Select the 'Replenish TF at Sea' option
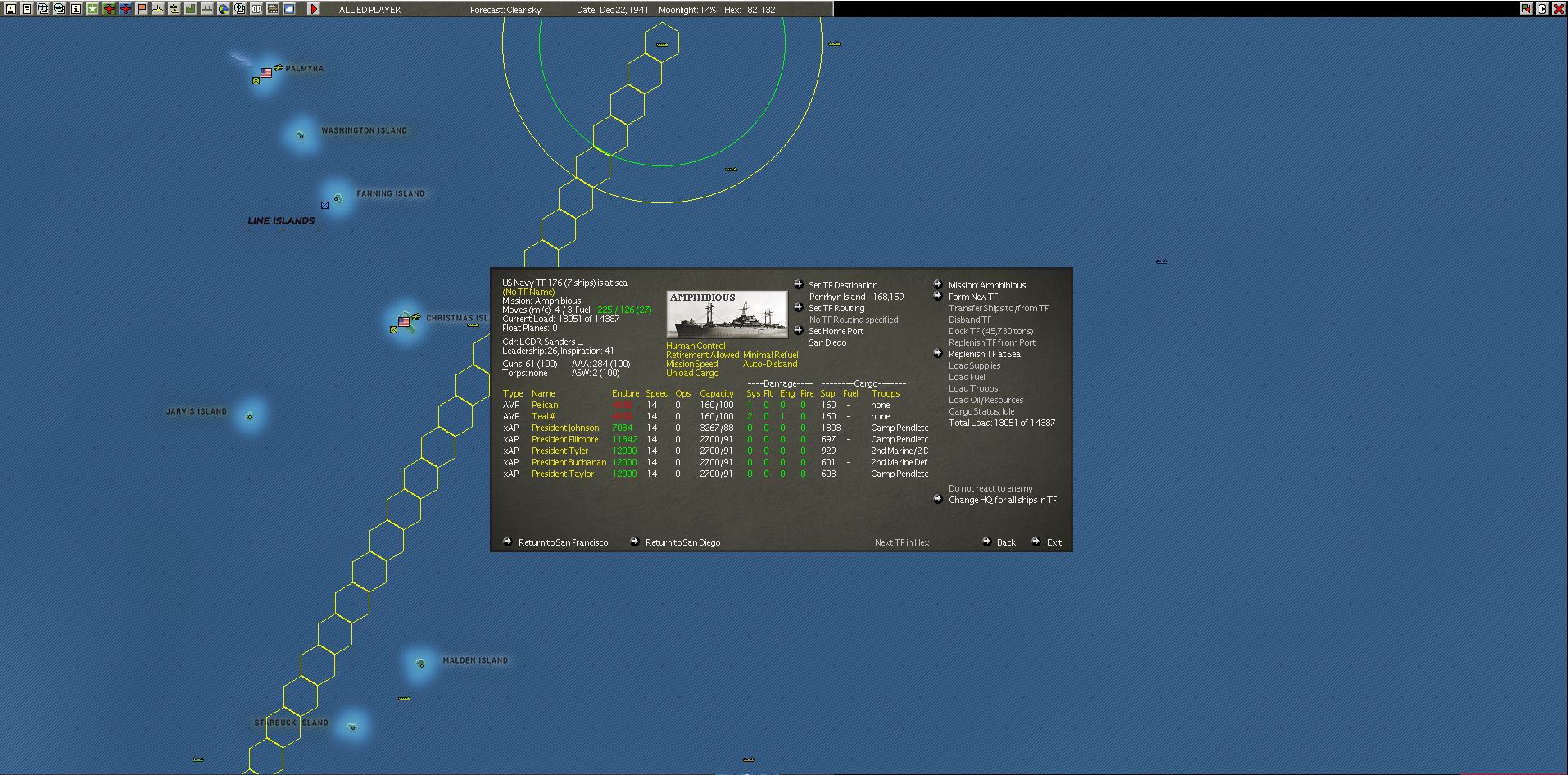 pos(985,354)
